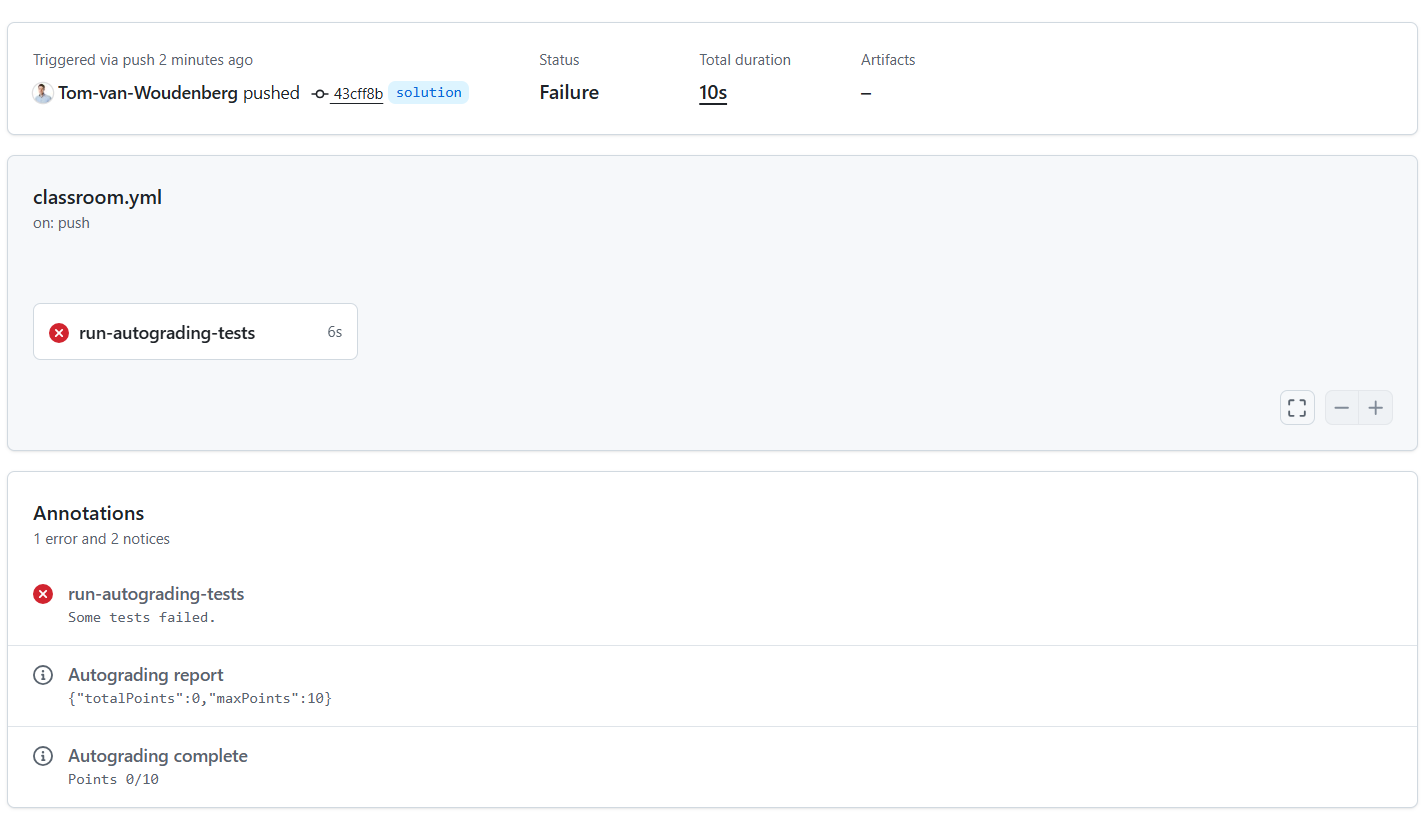
Task: Click the Autograding report title
Action: [x=146, y=675]
